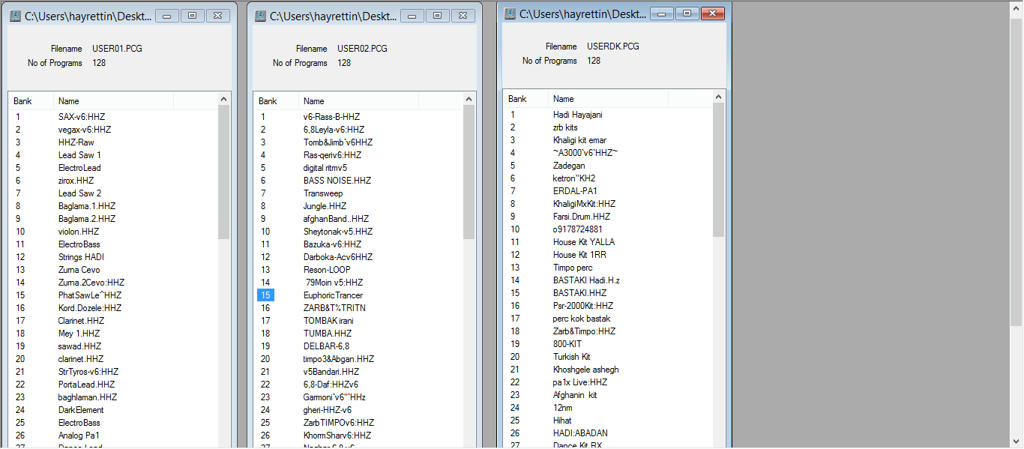1024x449 pixels.
Task: Click the USER01 list scroll-up arrow
Action: pyautogui.click(x=224, y=99)
